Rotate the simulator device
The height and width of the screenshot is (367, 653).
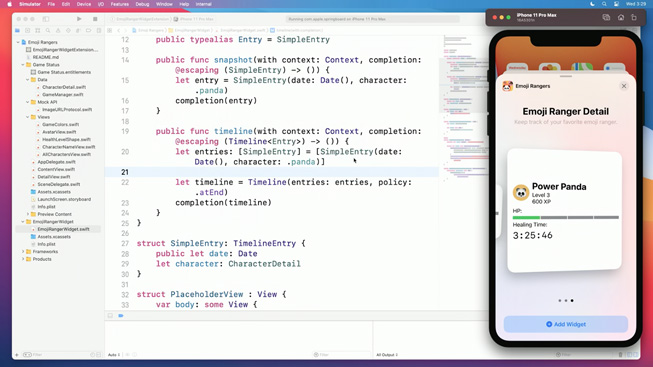point(634,17)
